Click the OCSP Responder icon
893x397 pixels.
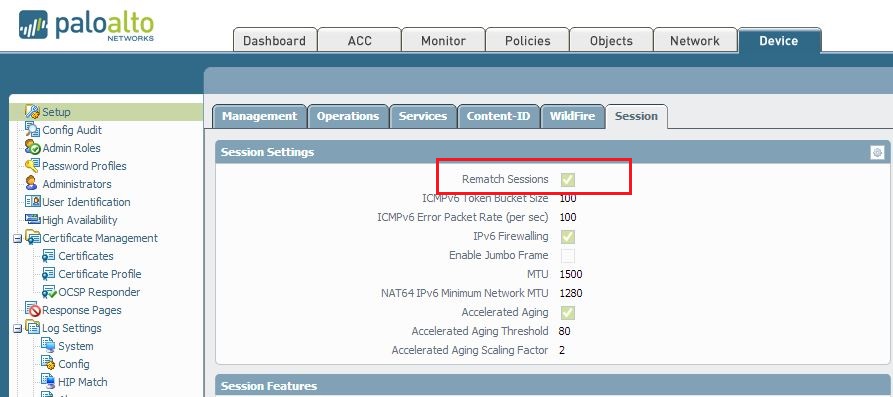click(49, 292)
